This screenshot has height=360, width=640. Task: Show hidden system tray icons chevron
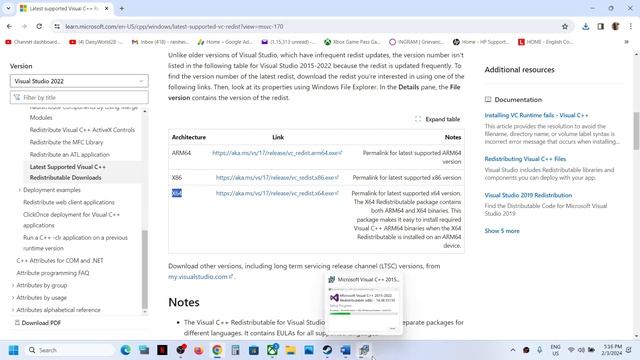[513, 350]
